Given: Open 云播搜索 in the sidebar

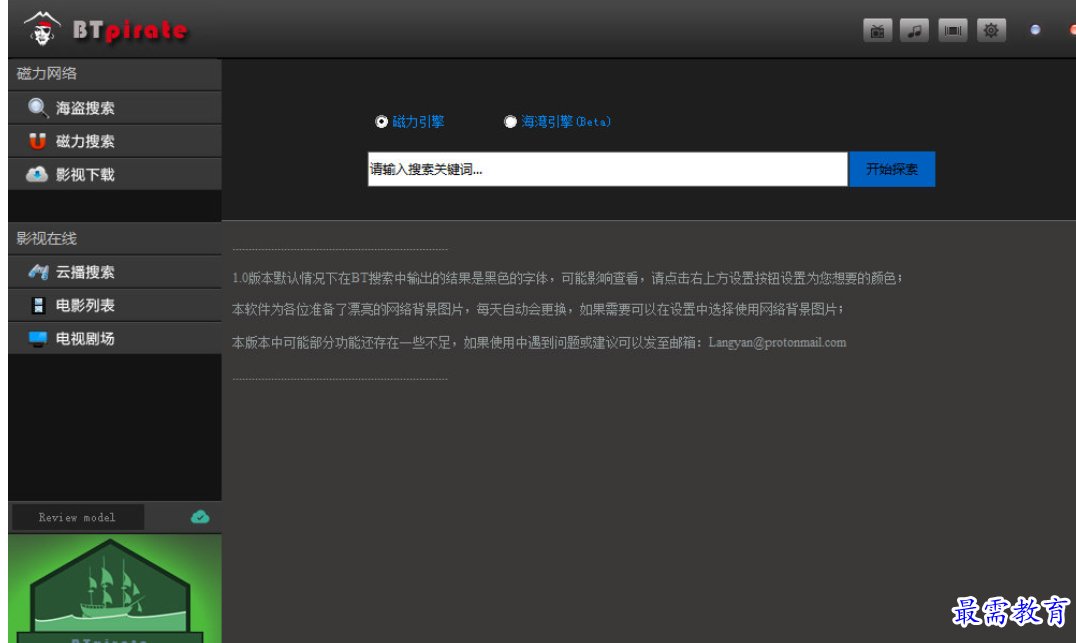Looking at the screenshot, I should [x=115, y=272].
